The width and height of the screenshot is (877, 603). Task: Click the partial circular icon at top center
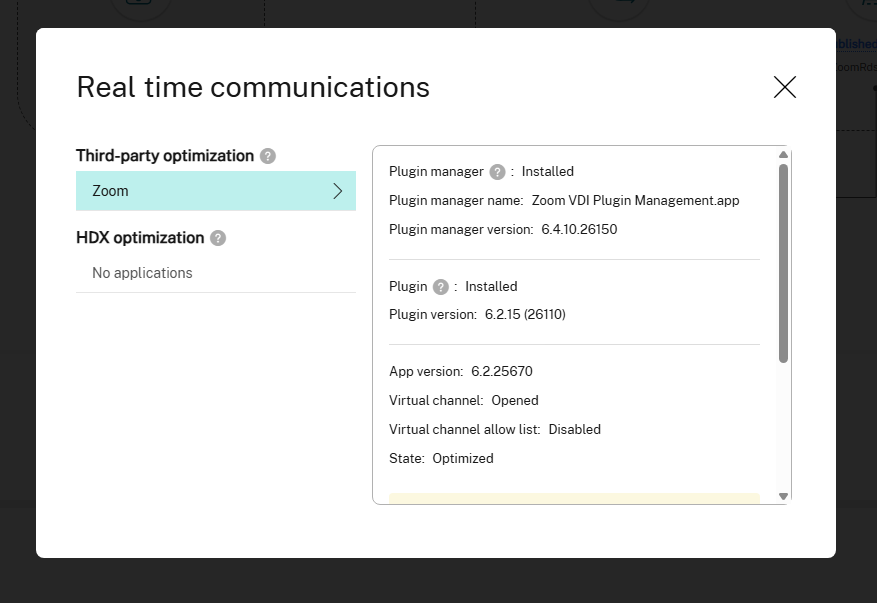click(x=620, y=5)
